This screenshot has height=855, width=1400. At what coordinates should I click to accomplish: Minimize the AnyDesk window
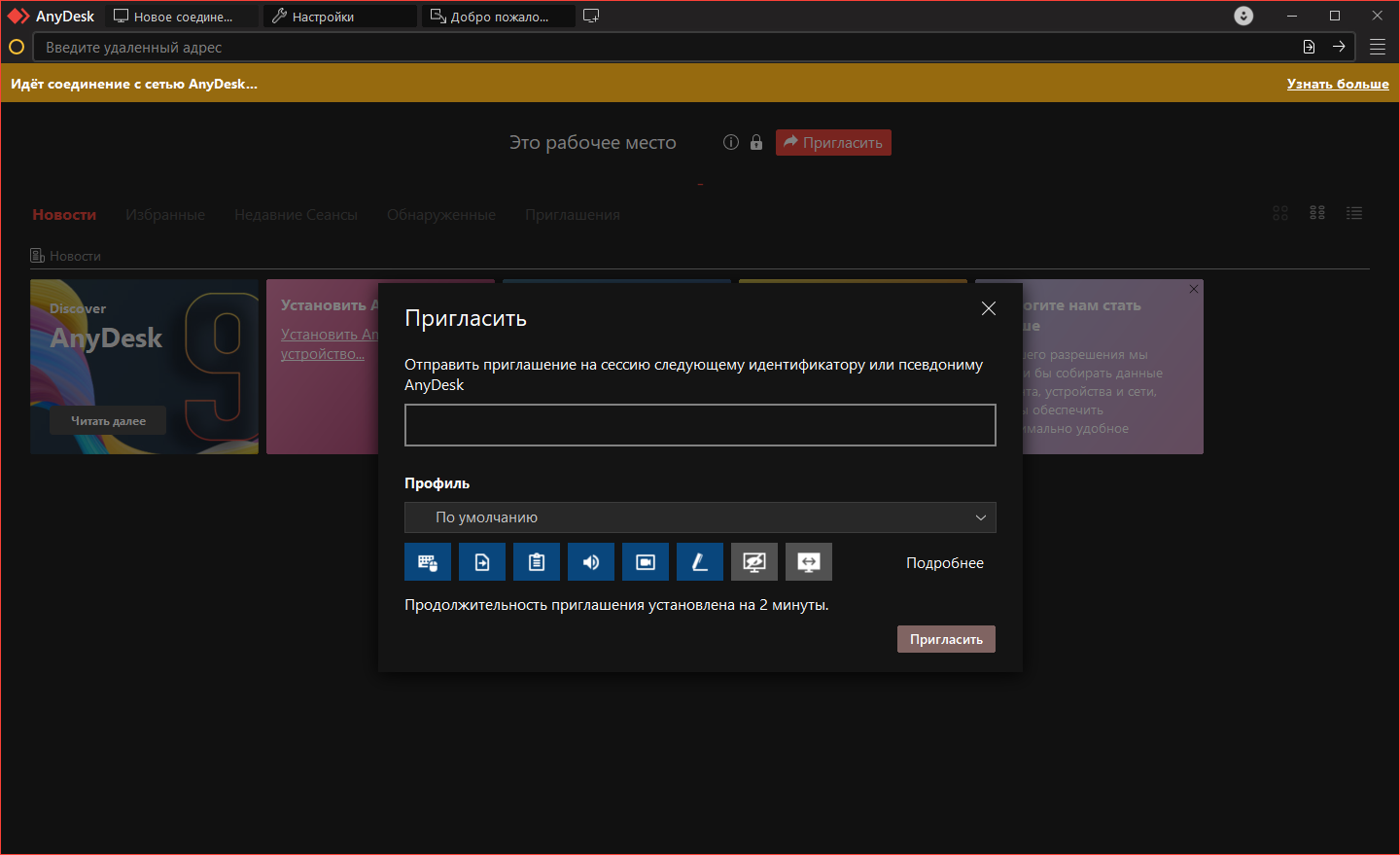[x=1292, y=16]
